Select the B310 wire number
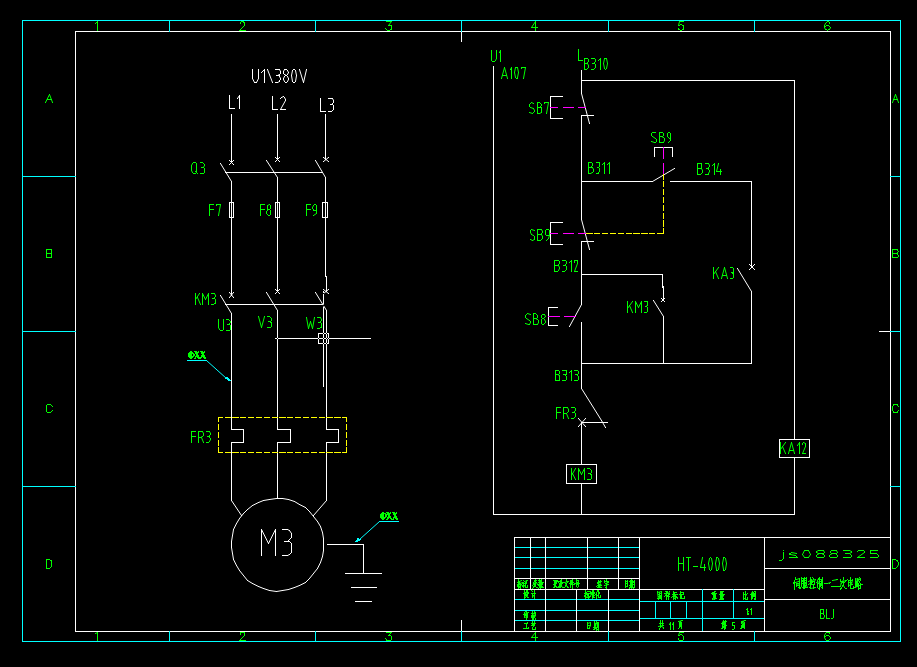The width and height of the screenshot is (917, 667). 595,64
